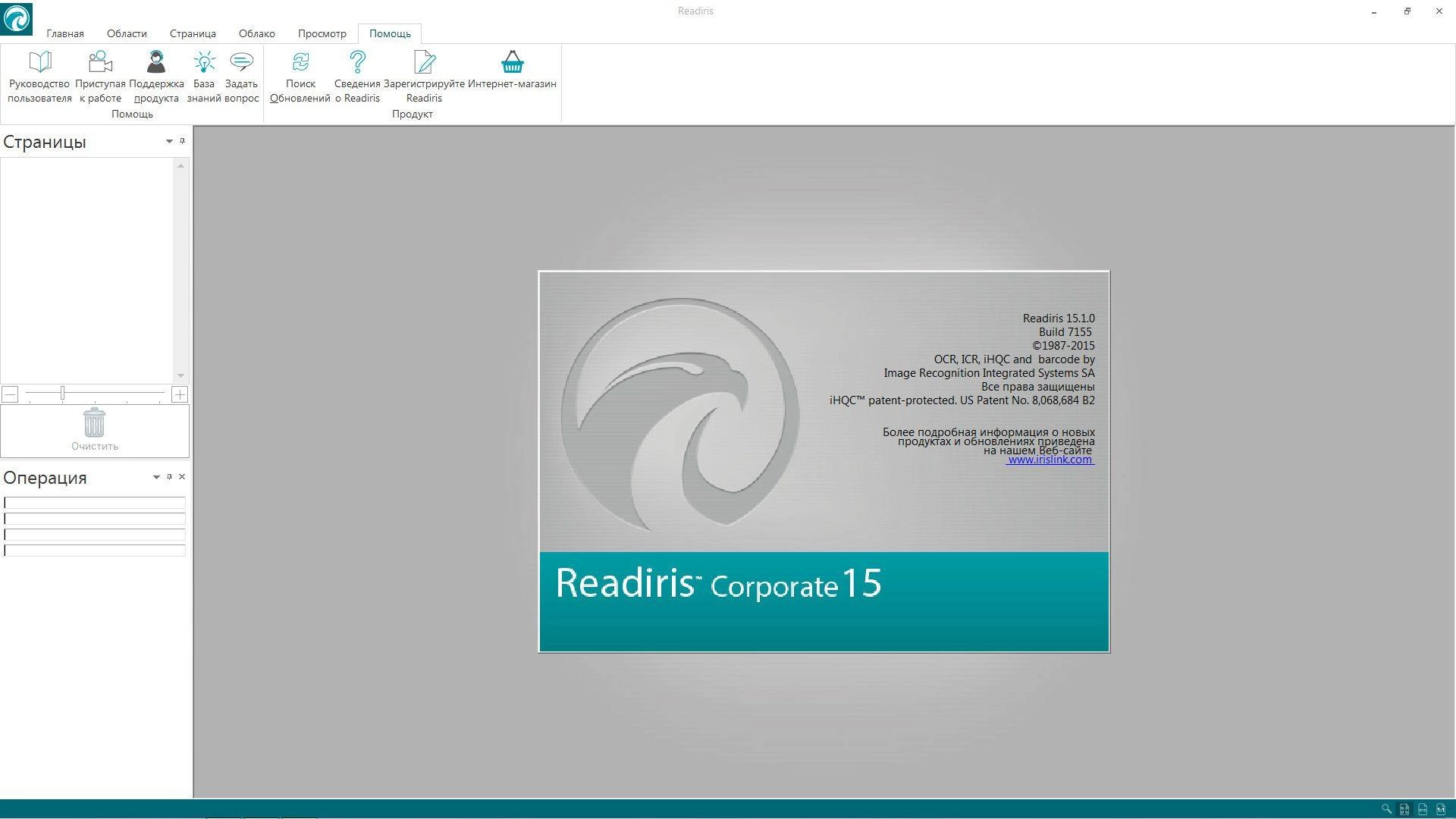Restore the Readiris window size

[x=1407, y=11]
